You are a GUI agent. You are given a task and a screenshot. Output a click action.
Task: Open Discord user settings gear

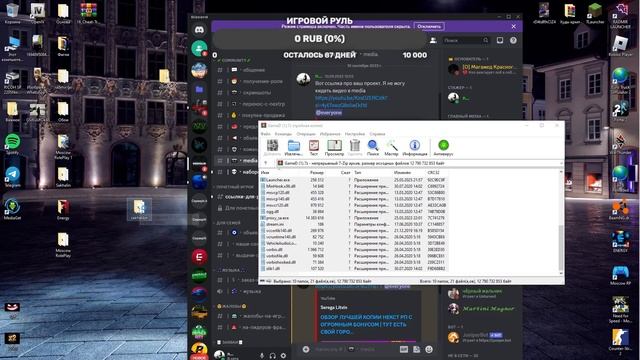(x=283, y=356)
